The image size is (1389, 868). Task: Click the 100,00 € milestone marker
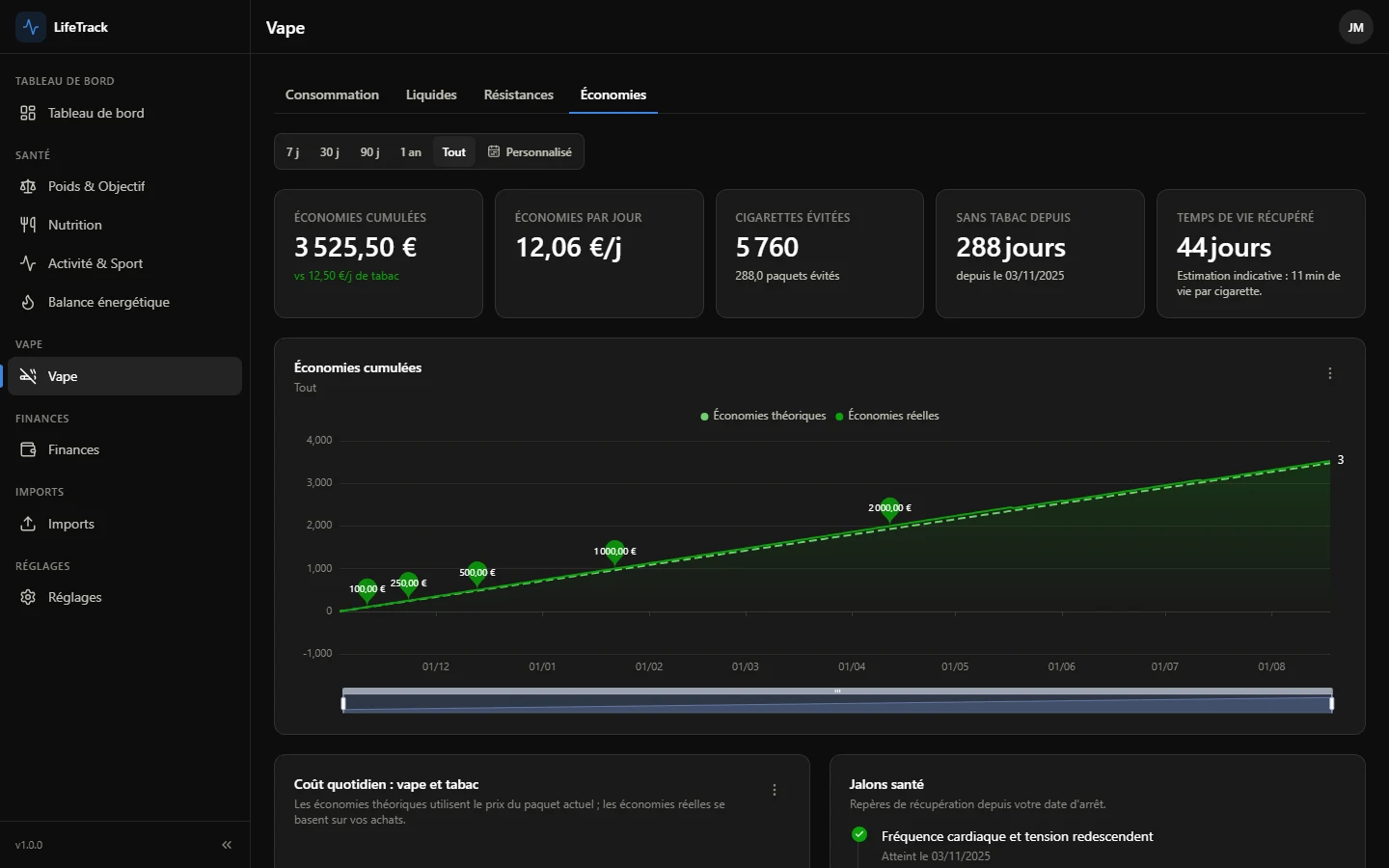point(367,590)
